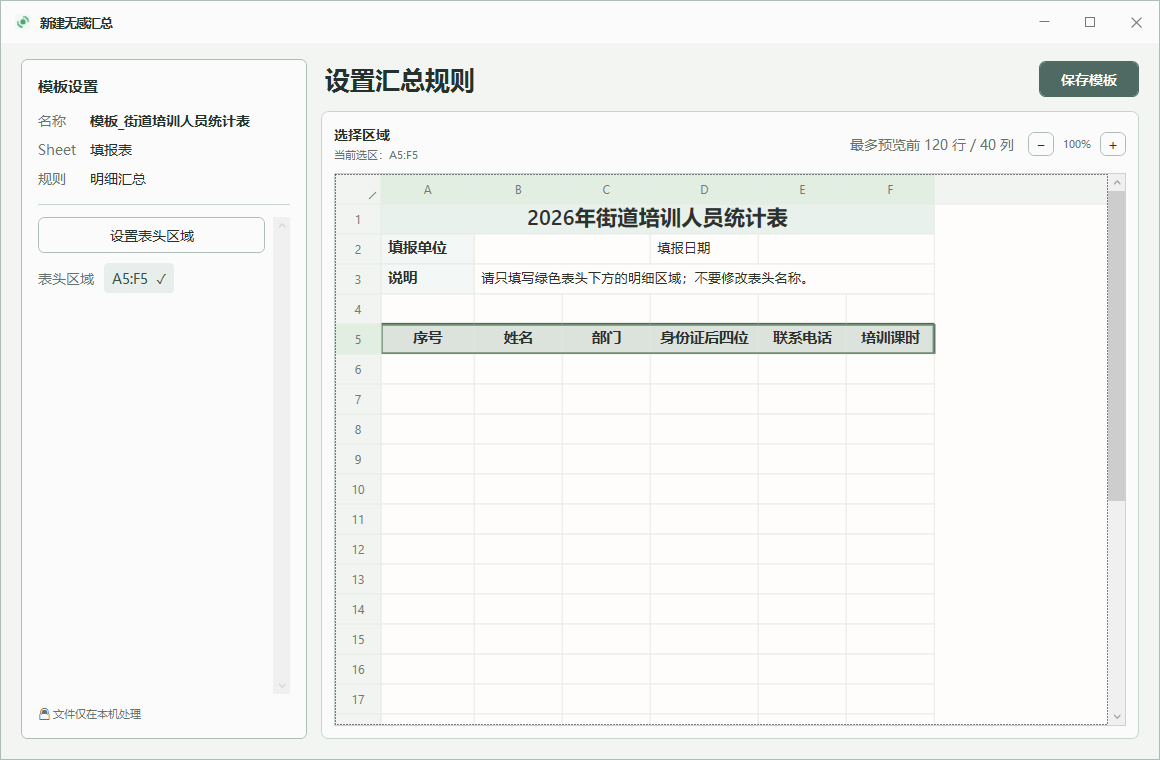Click the app logo icon in title bar
Viewport: 1160px width, 760px height.
coord(23,22)
